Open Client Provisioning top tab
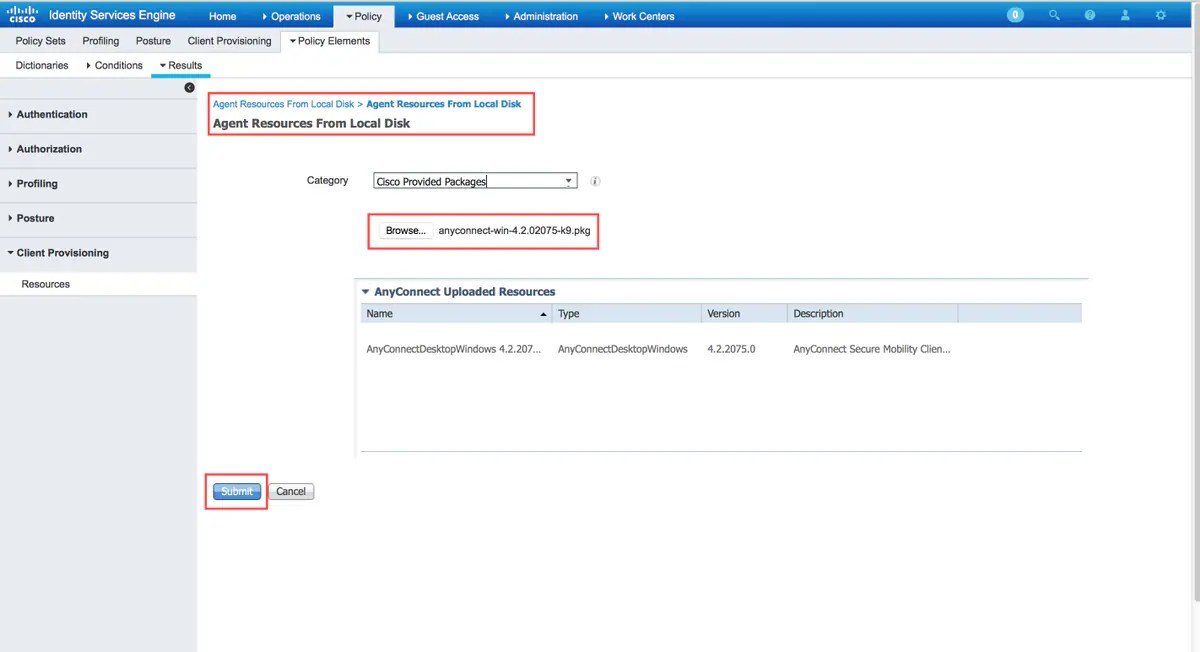This screenshot has height=652, width=1200. coord(229,41)
